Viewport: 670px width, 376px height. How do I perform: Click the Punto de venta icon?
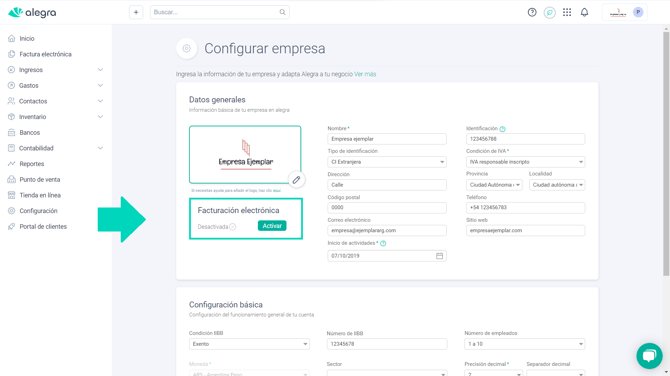click(x=12, y=179)
